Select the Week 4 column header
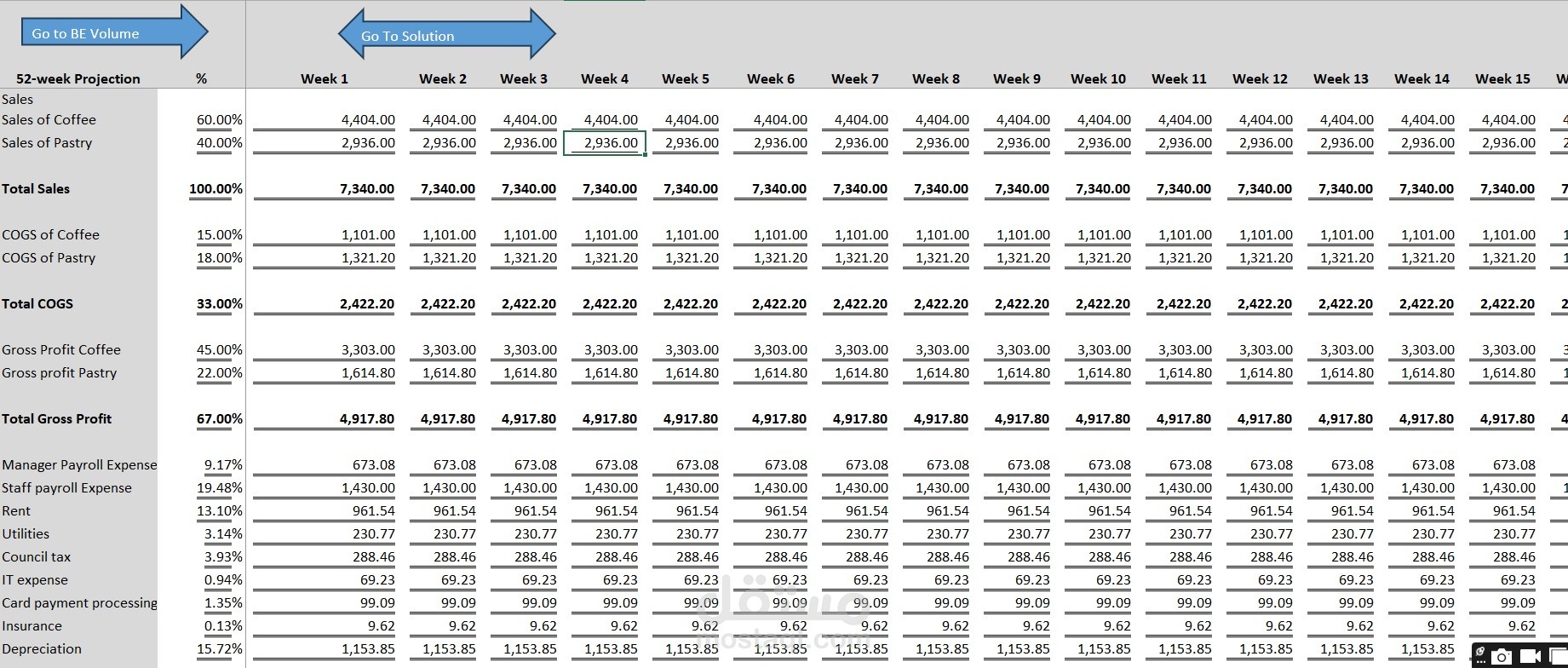Screen dimensions: 1568x668 [605, 78]
